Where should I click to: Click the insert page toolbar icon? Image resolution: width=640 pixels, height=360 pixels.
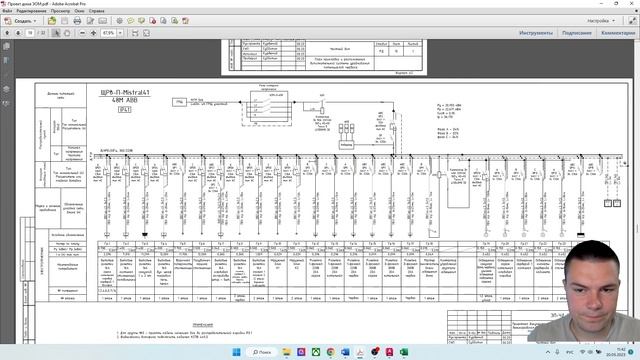163,21
